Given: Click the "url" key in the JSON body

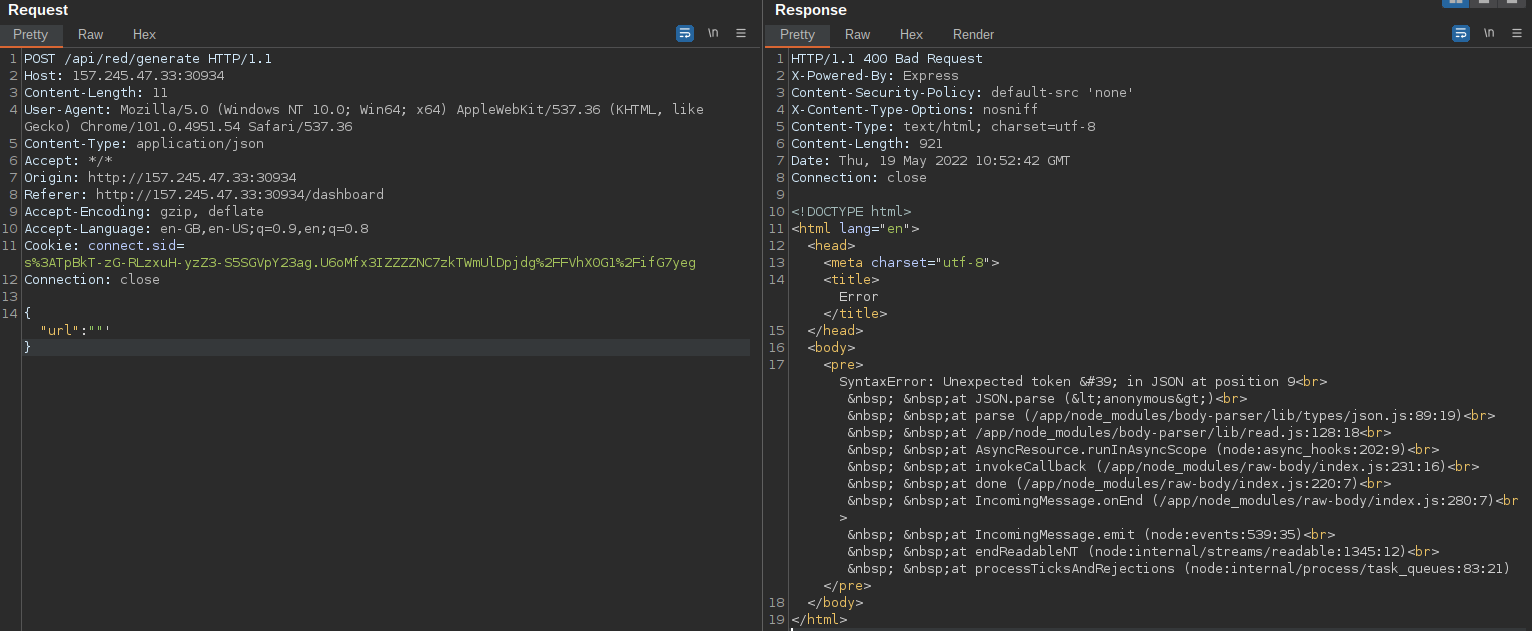Looking at the screenshot, I should [59, 330].
